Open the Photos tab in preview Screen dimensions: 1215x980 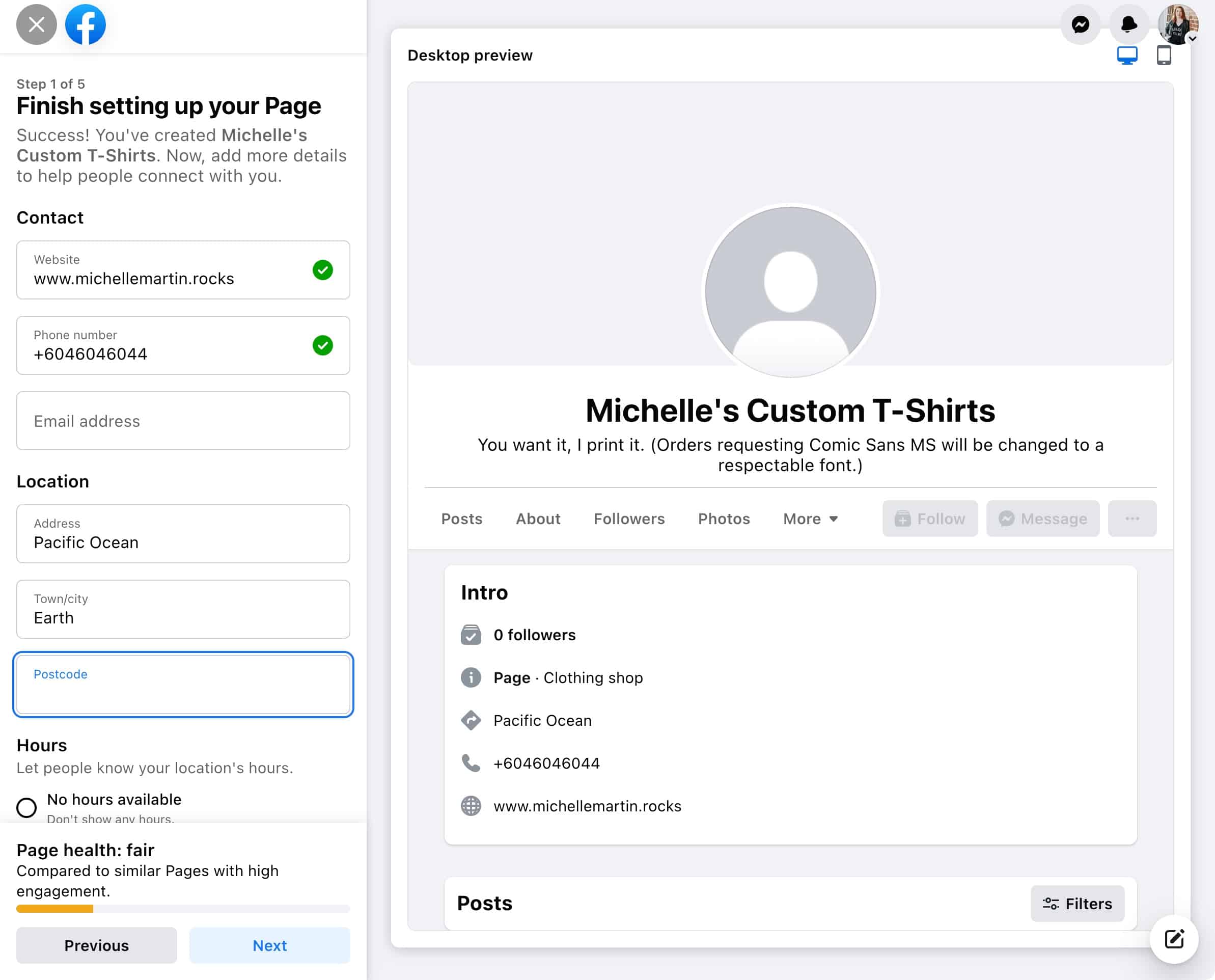pyautogui.click(x=724, y=519)
